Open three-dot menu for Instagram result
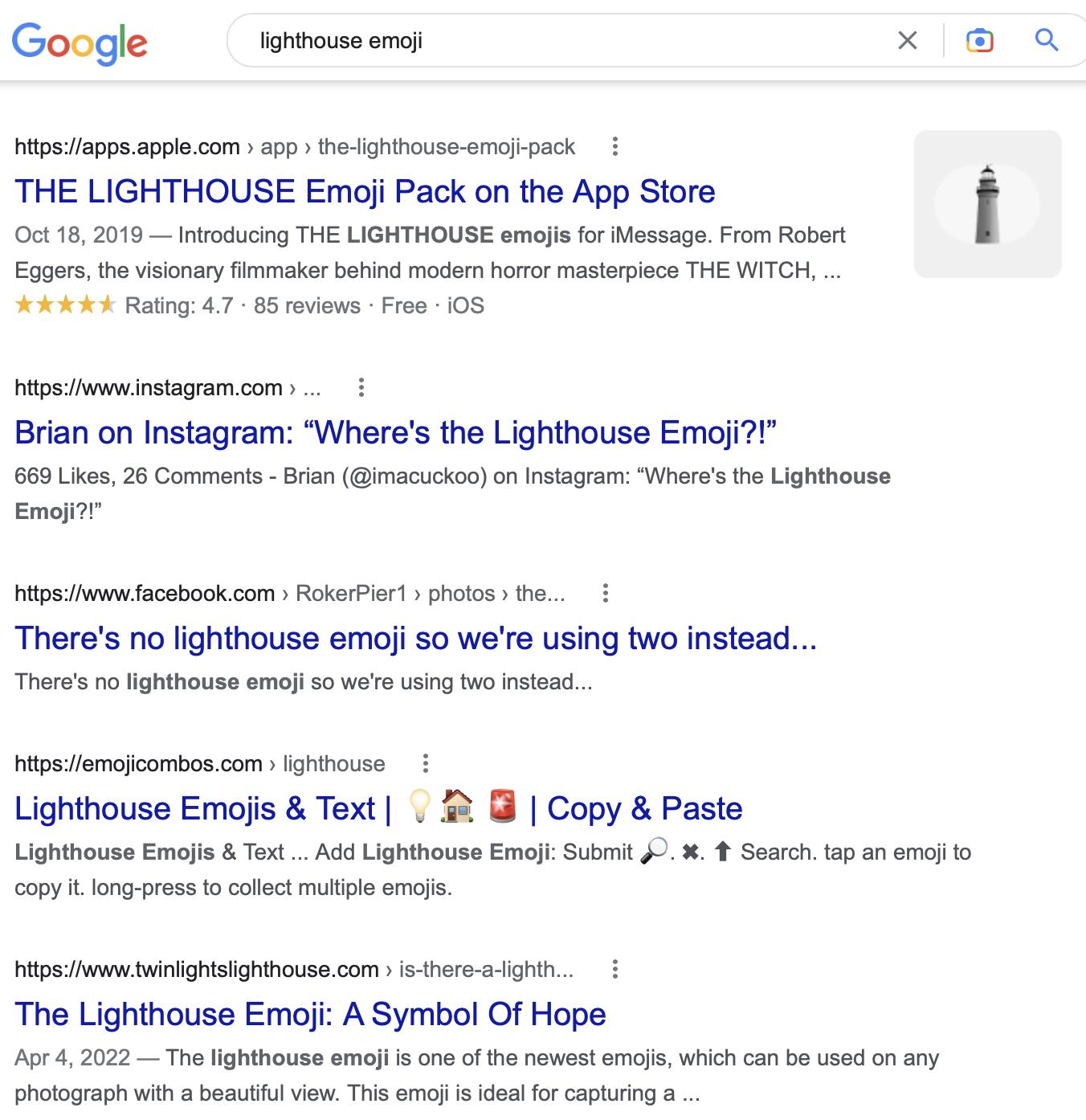Viewport: 1086px width, 1120px height. point(361,387)
